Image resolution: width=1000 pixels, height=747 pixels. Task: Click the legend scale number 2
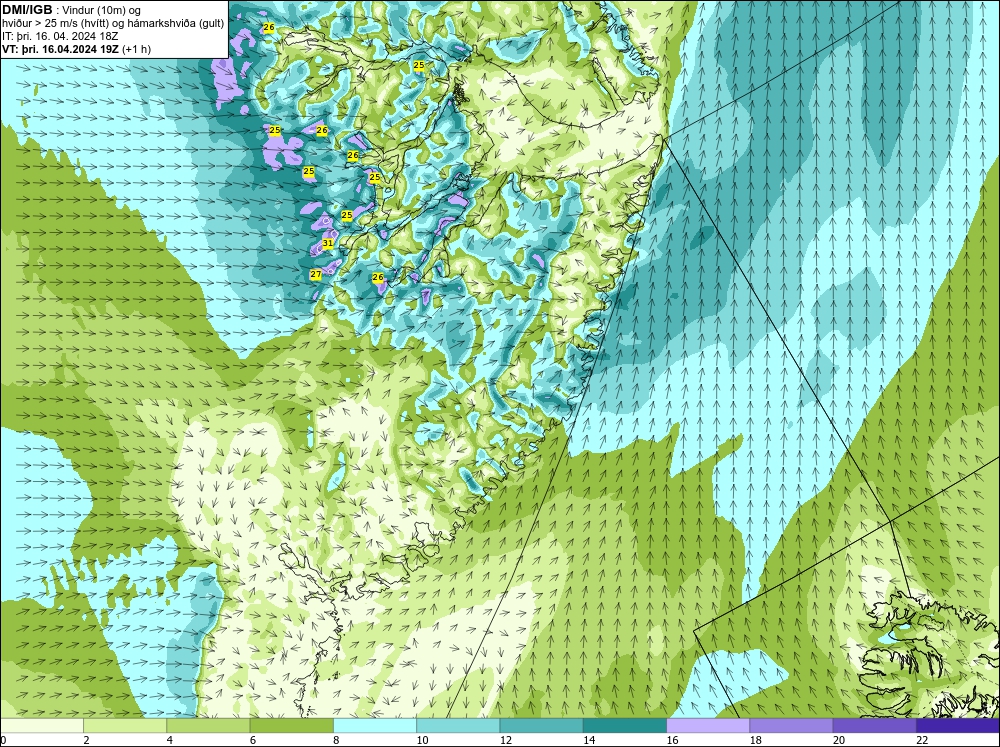point(86,740)
